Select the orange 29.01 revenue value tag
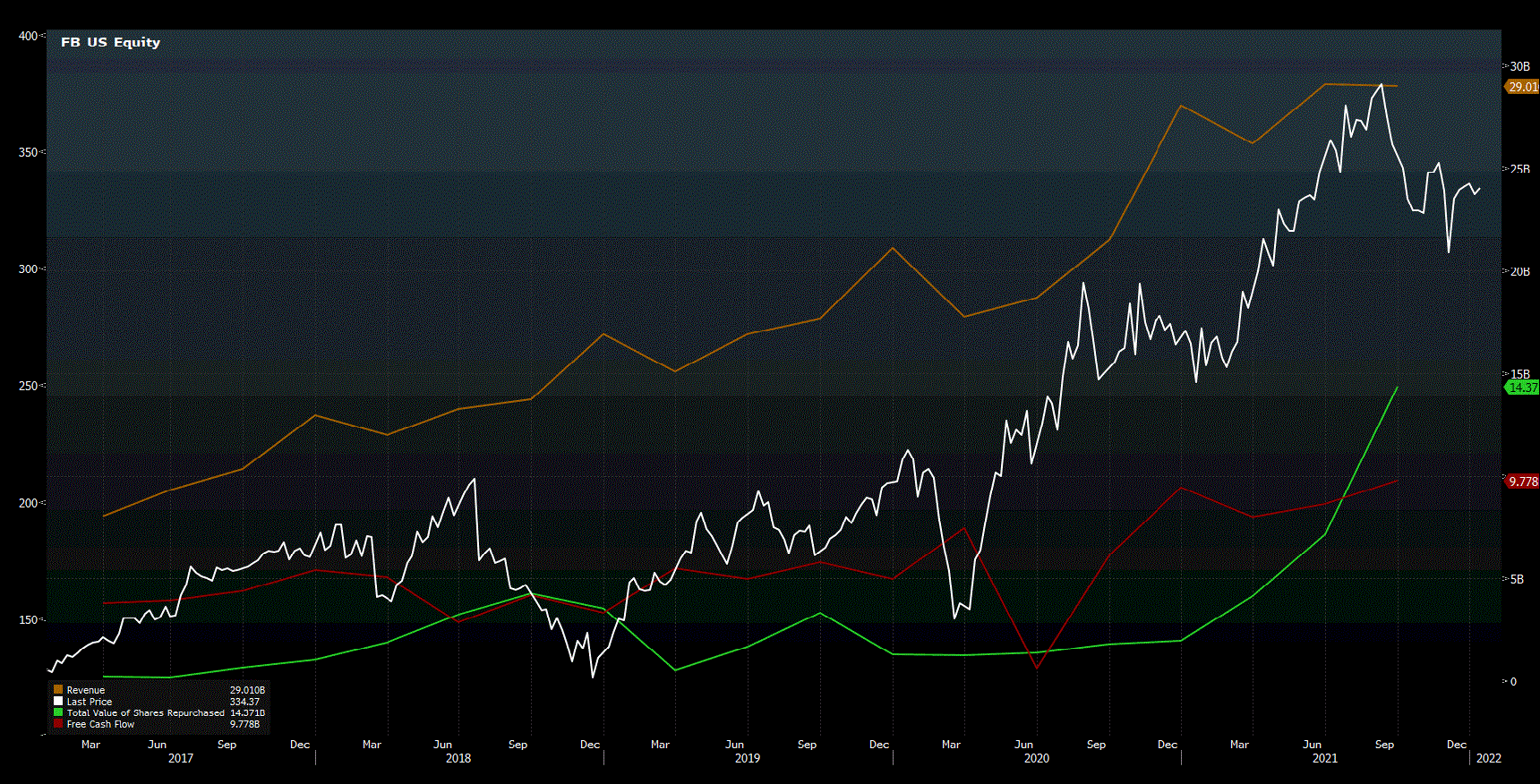The width and height of the screenshot is (1540, 784). [x=1522, y=87]
